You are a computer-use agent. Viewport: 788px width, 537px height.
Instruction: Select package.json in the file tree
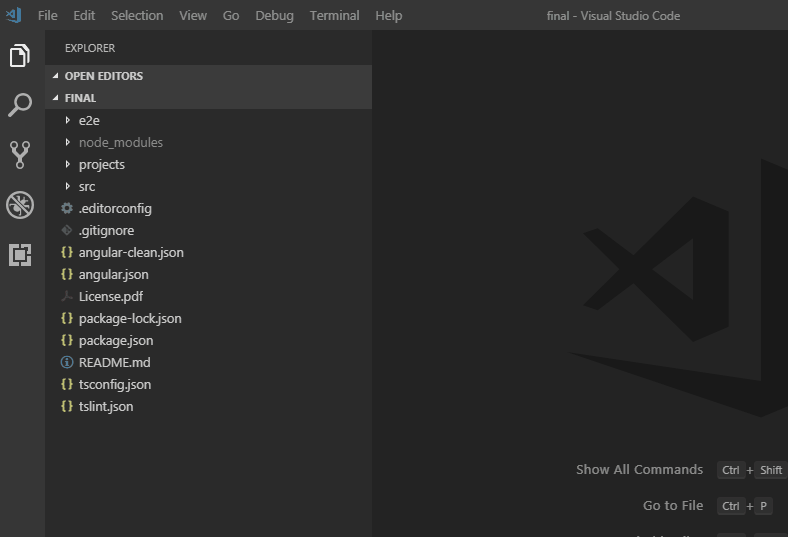point(115,340)
